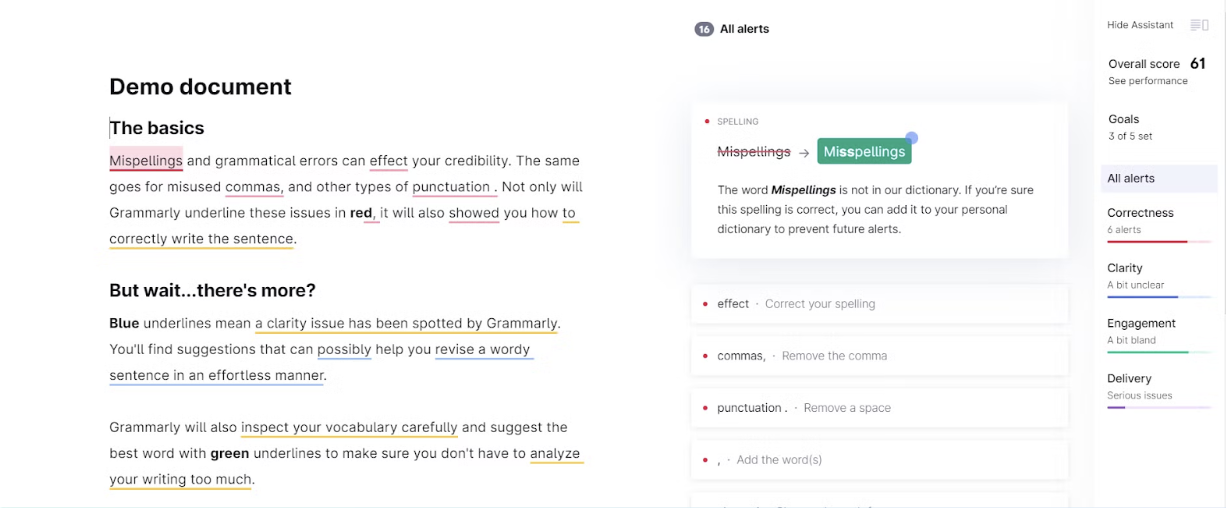Expand the Add the word(s) alert
Image resolution: width=1226 pixels, height=508 pixels.
point(879,460)
